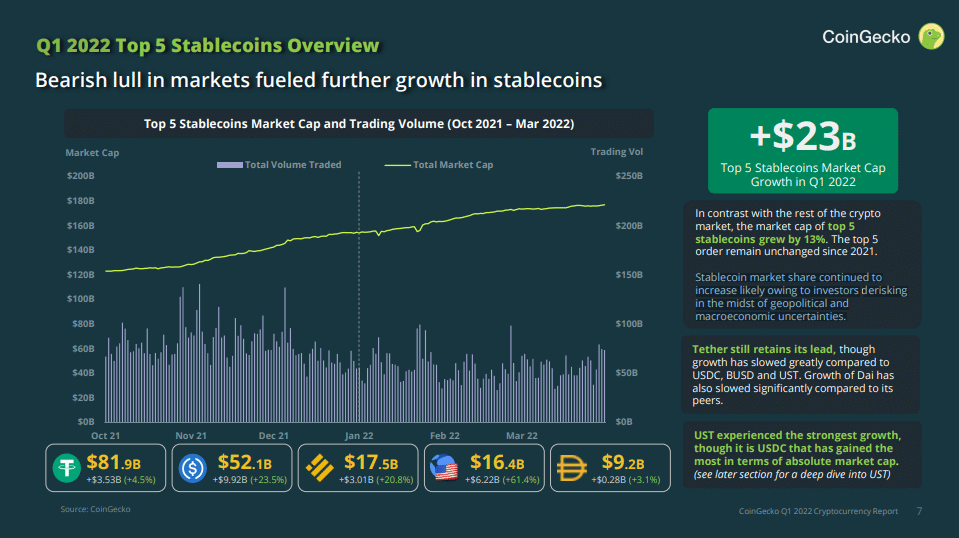
Task: Click the Oct 21 axis label
Action: (x=106, y=436)
